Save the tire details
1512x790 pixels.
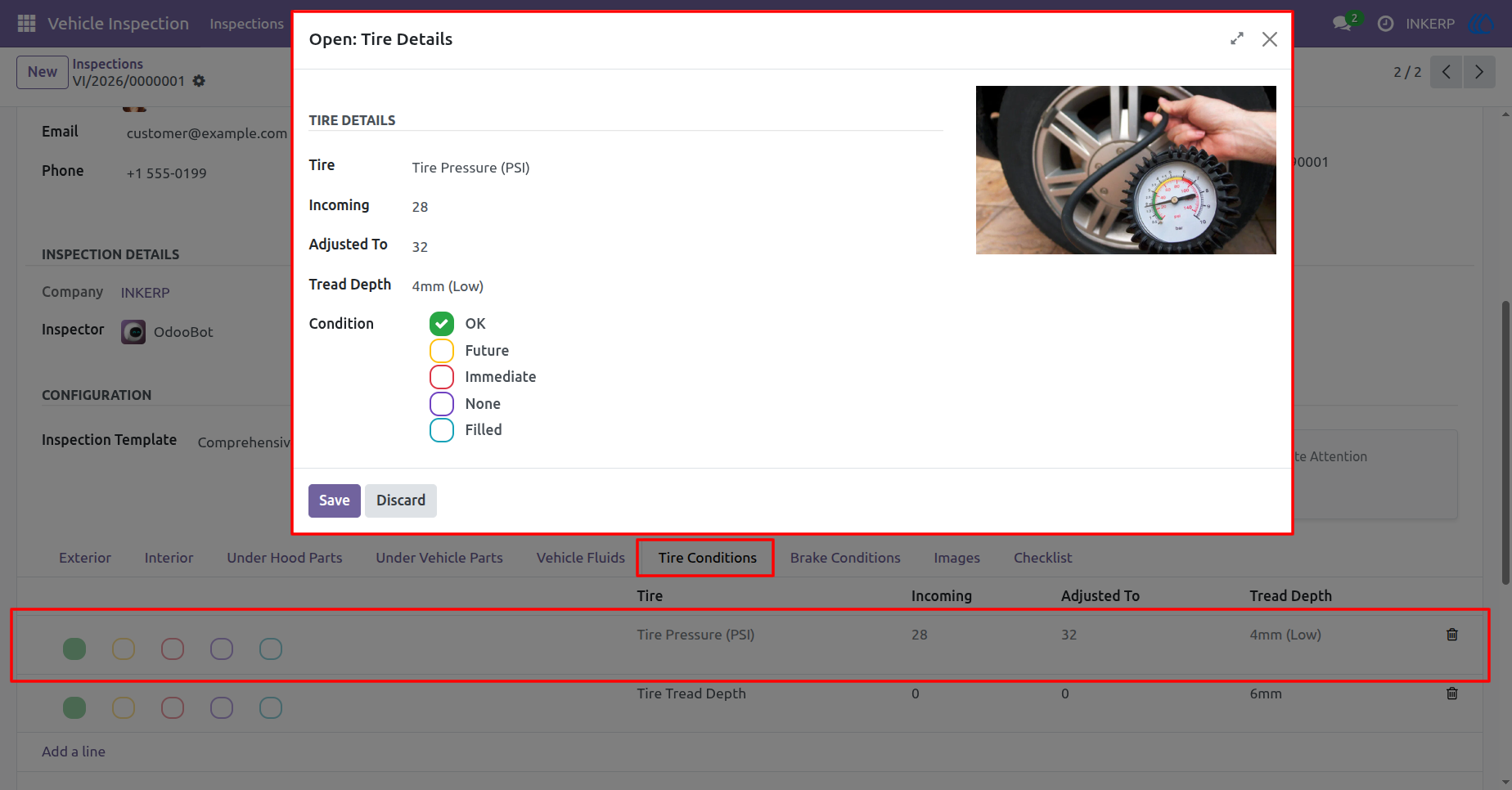(334, 500)
